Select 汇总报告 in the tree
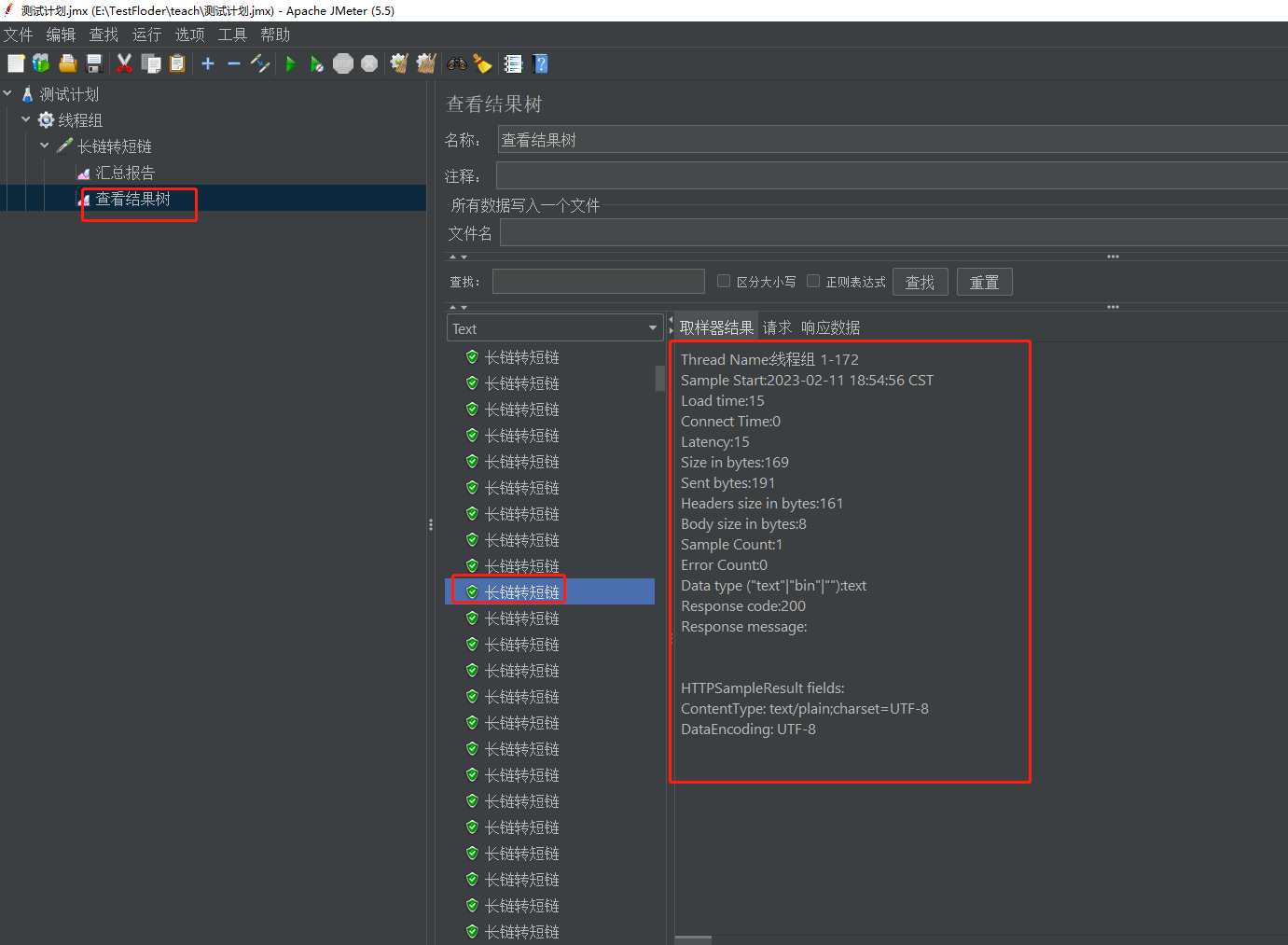 click(x=125, y=173)
